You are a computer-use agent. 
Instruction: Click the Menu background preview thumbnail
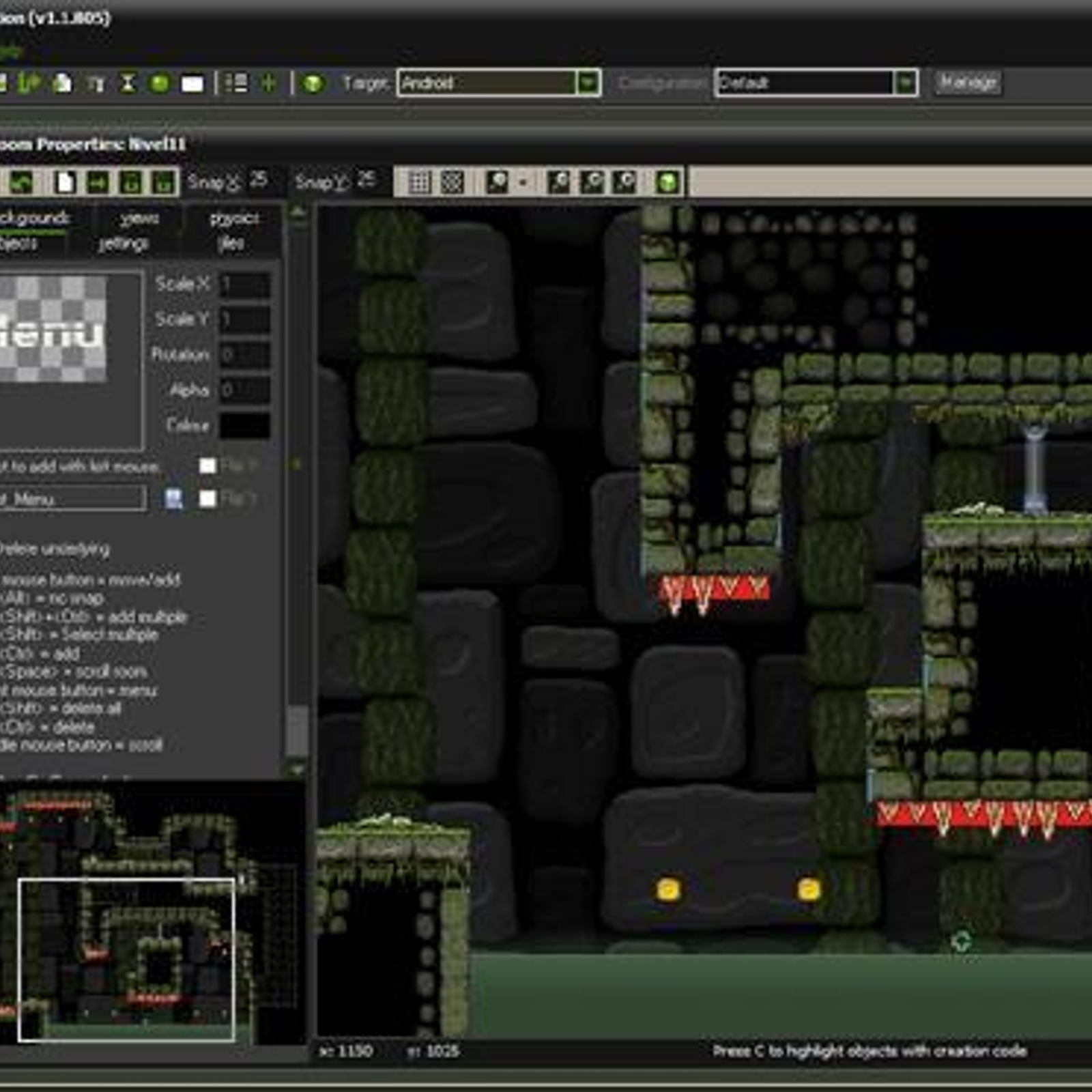point(53,328)
